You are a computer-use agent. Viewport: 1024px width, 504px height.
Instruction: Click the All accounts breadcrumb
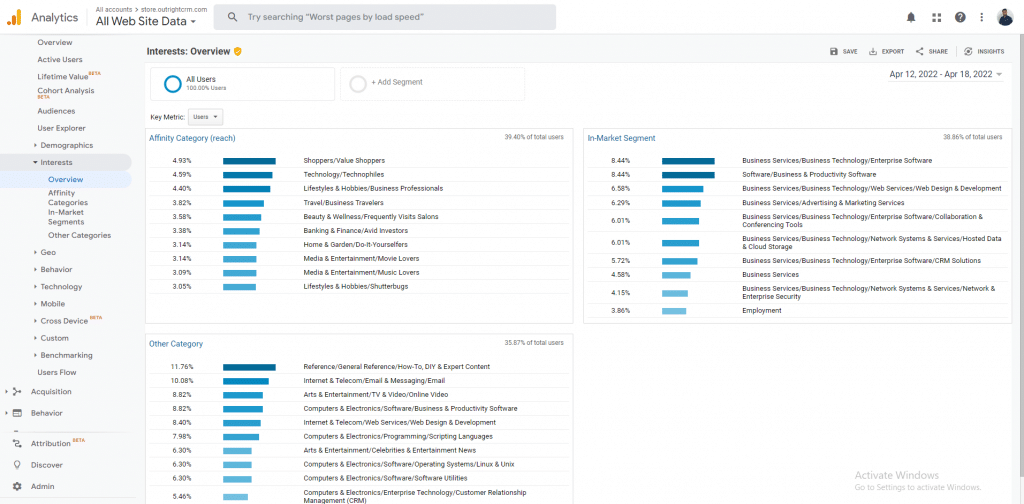pos(112,10)
